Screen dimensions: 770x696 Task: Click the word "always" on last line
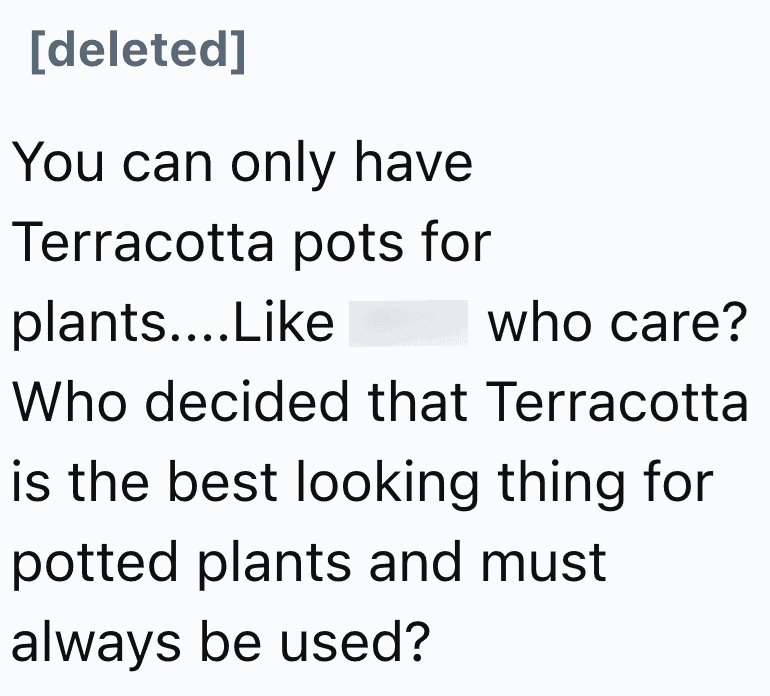tap(96, 645)
